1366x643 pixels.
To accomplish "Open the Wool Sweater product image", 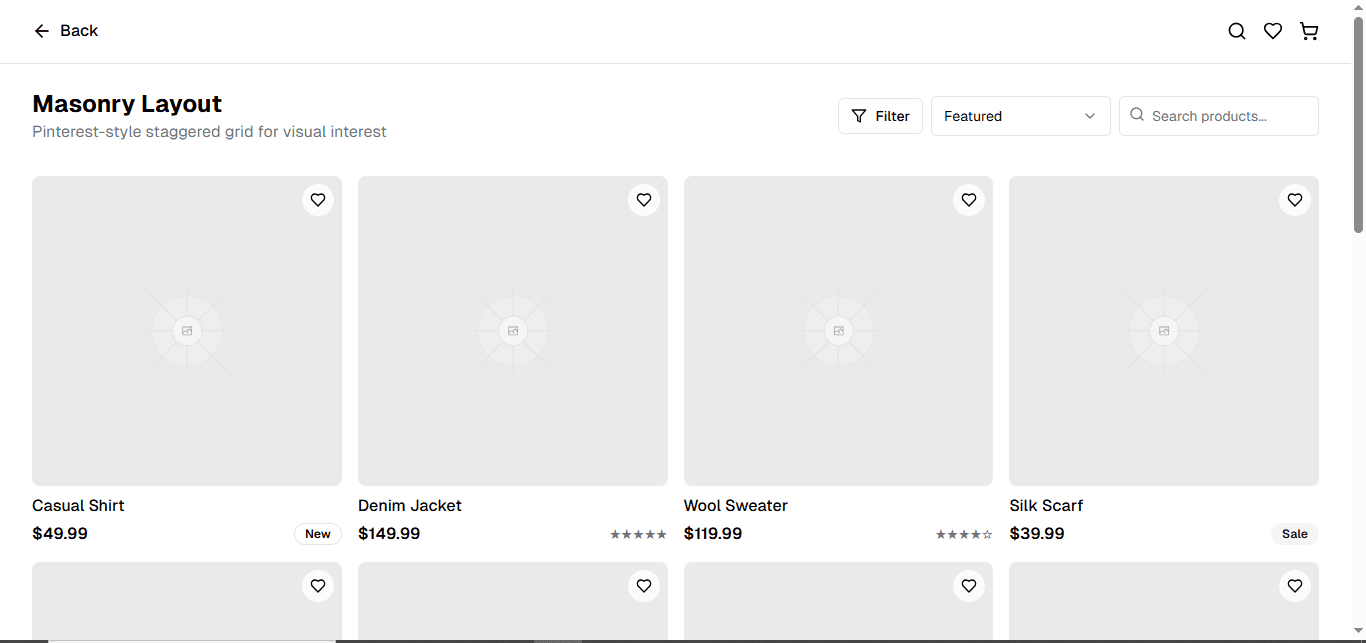I will pos(838,331).
